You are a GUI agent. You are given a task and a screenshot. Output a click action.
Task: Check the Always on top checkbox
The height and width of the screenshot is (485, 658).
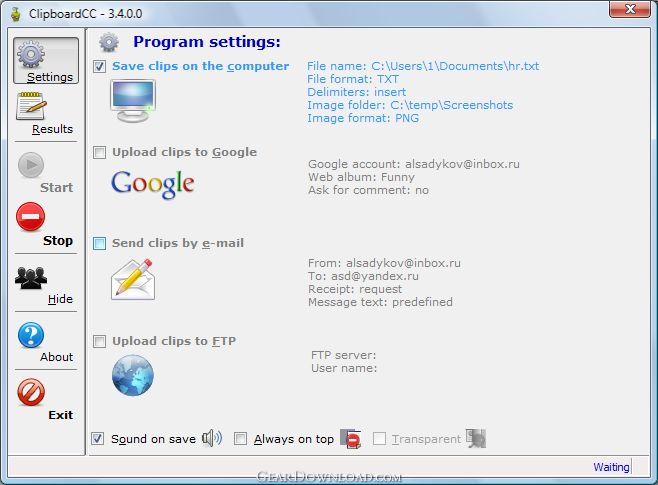pyautogui.click(x=240, y=439)
